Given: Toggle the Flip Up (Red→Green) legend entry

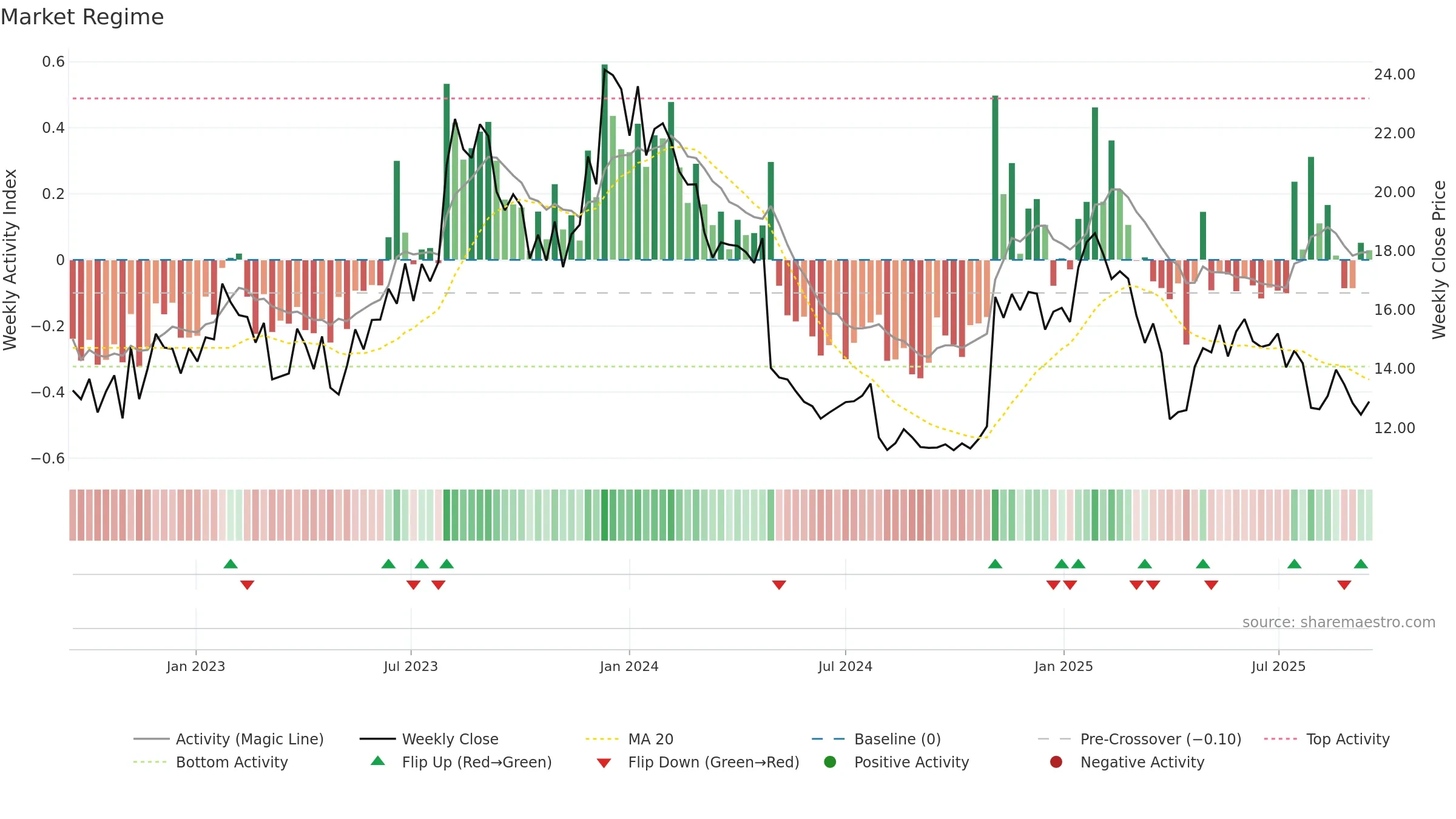Looking at the screenshot, I should (461, 762).
